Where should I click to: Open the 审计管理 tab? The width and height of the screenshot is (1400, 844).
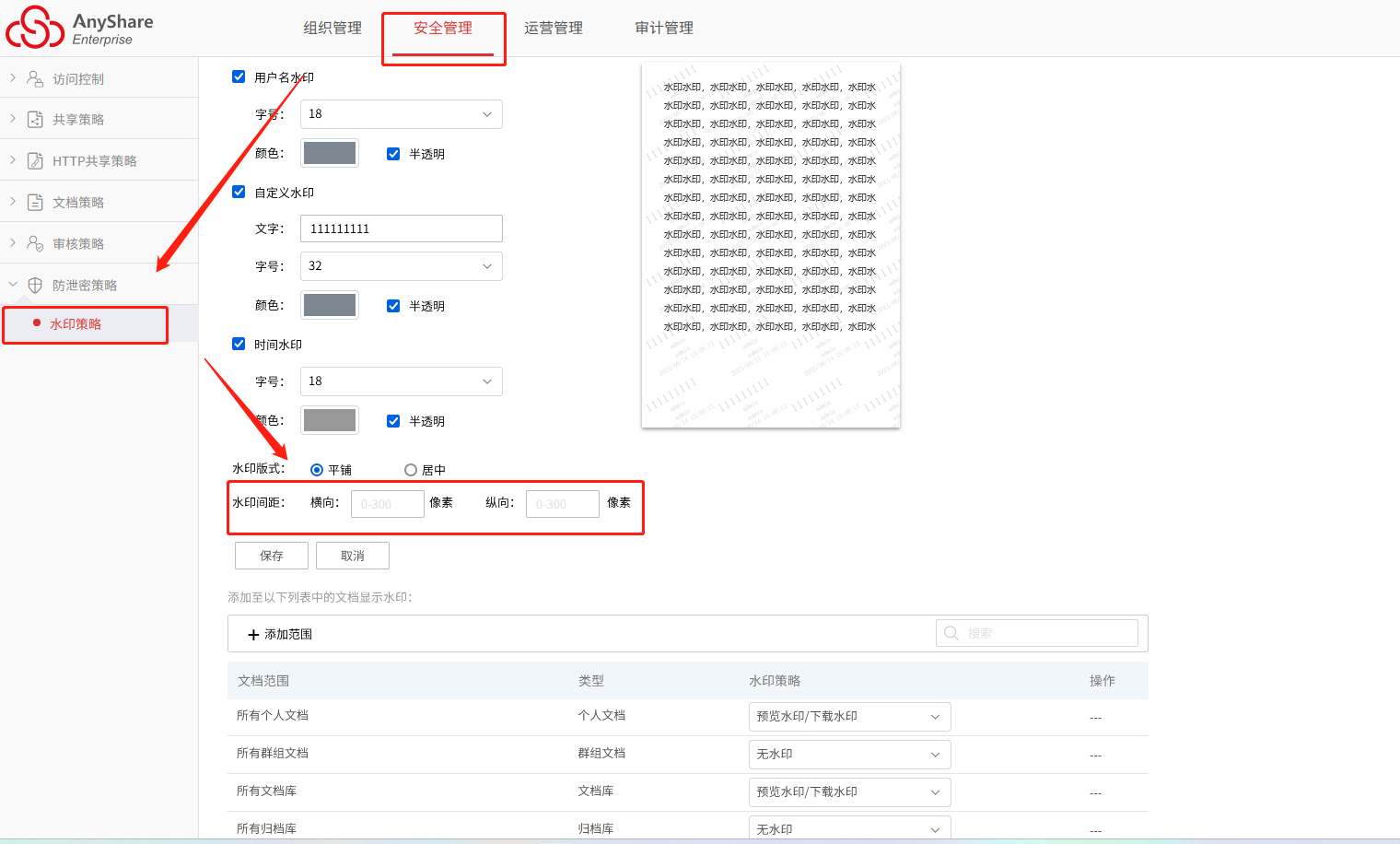[664, 28]
